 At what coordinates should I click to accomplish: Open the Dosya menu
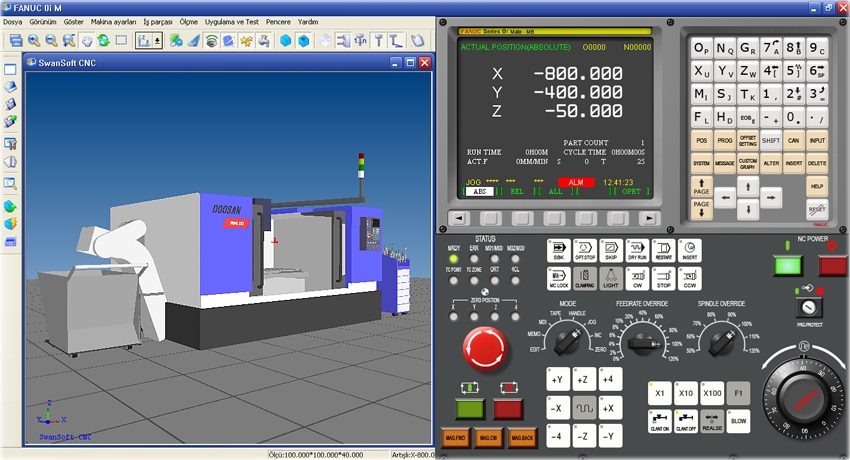(x=12, y=22)
